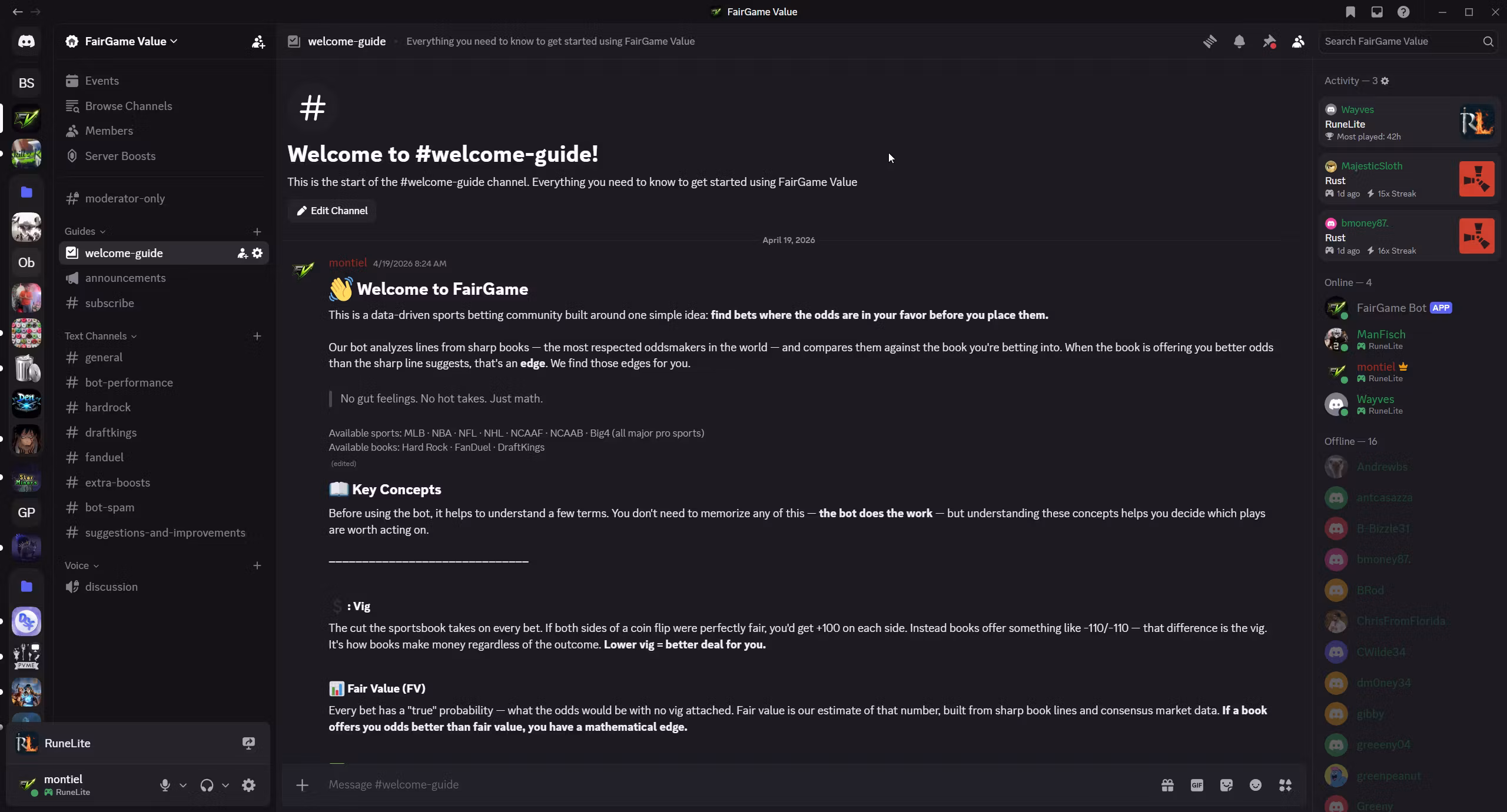
Task: Collapse the Text Channels category
Action: click(x=101, y=336)
